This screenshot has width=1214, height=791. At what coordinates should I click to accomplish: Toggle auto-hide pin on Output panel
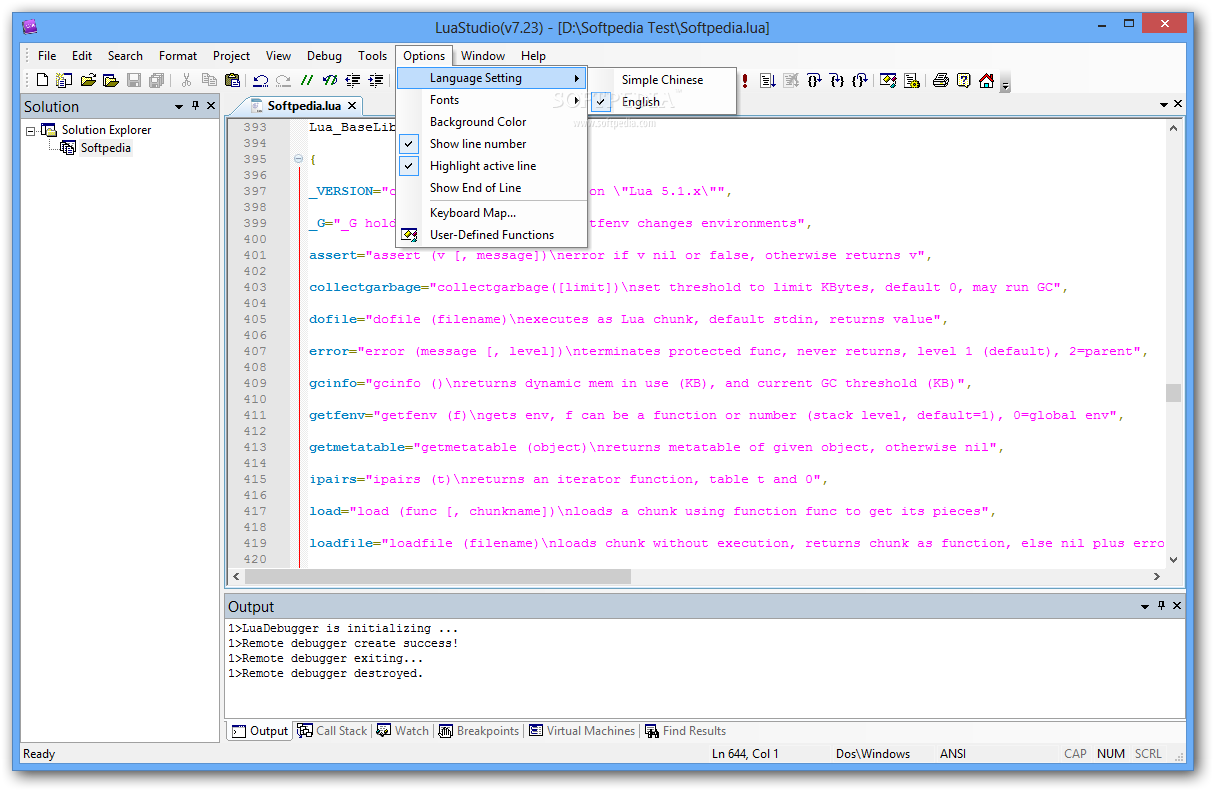click(1161, 606)
